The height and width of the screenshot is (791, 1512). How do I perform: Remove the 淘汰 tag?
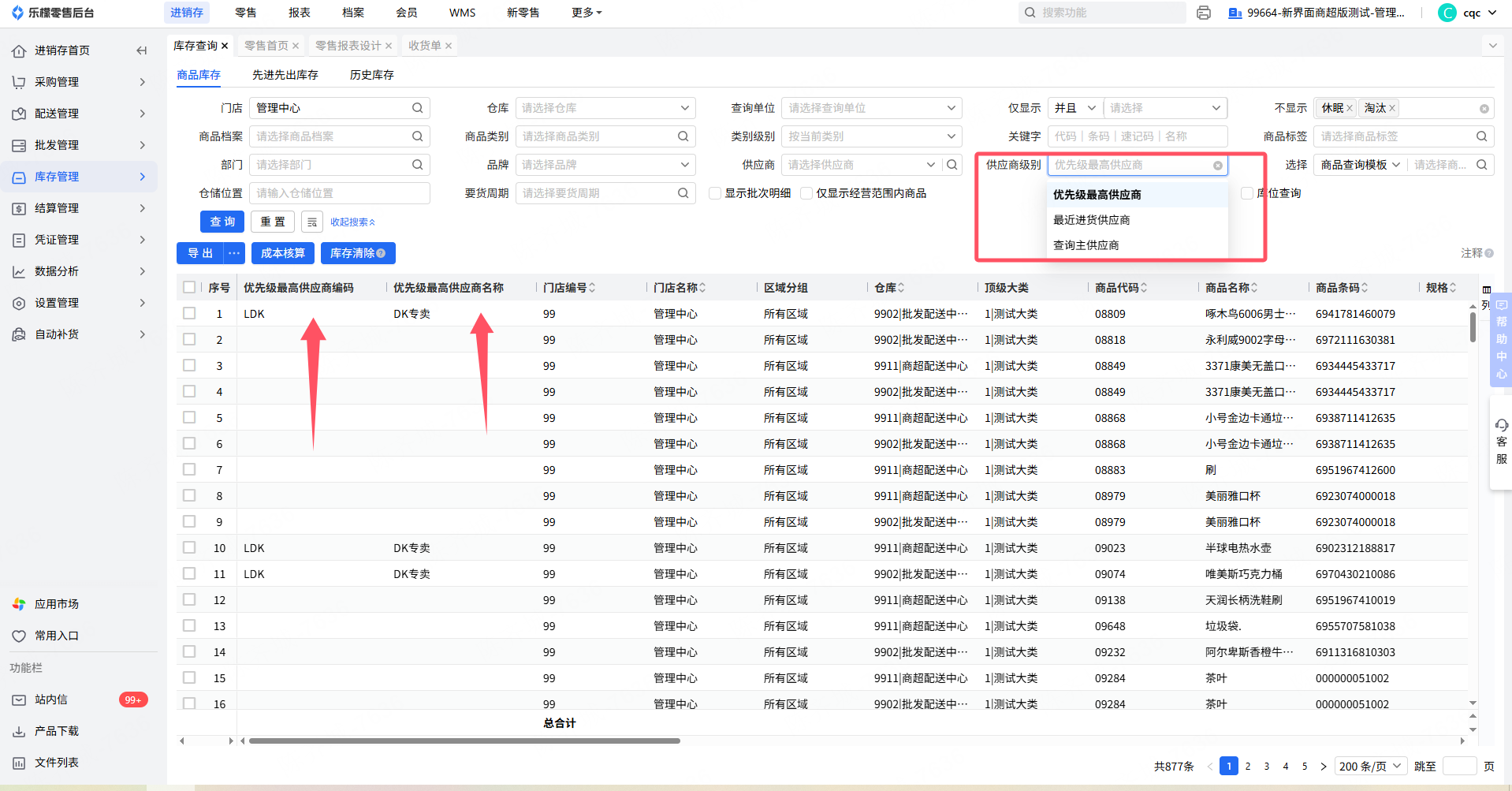click(x=1392, y=108)
